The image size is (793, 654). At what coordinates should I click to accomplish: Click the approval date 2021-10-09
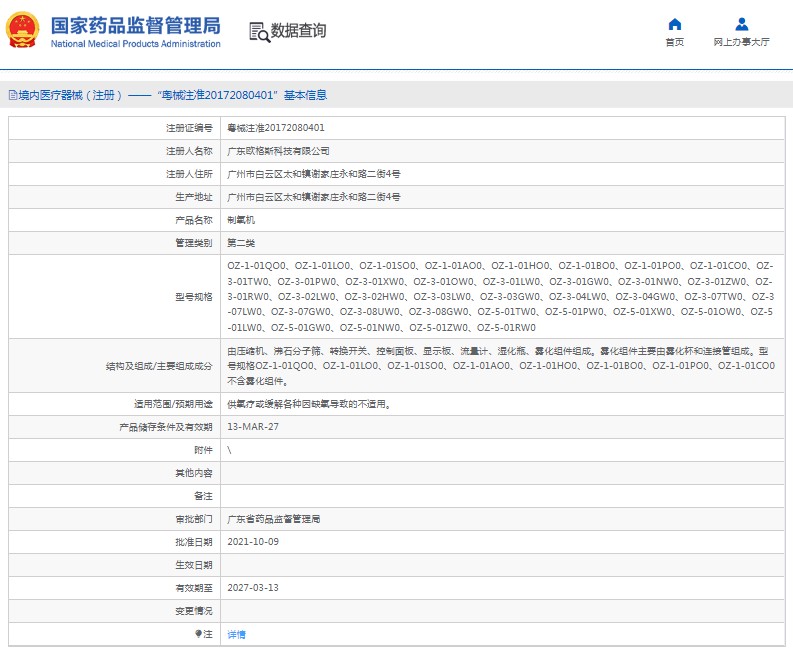click(x=253, y=542)
